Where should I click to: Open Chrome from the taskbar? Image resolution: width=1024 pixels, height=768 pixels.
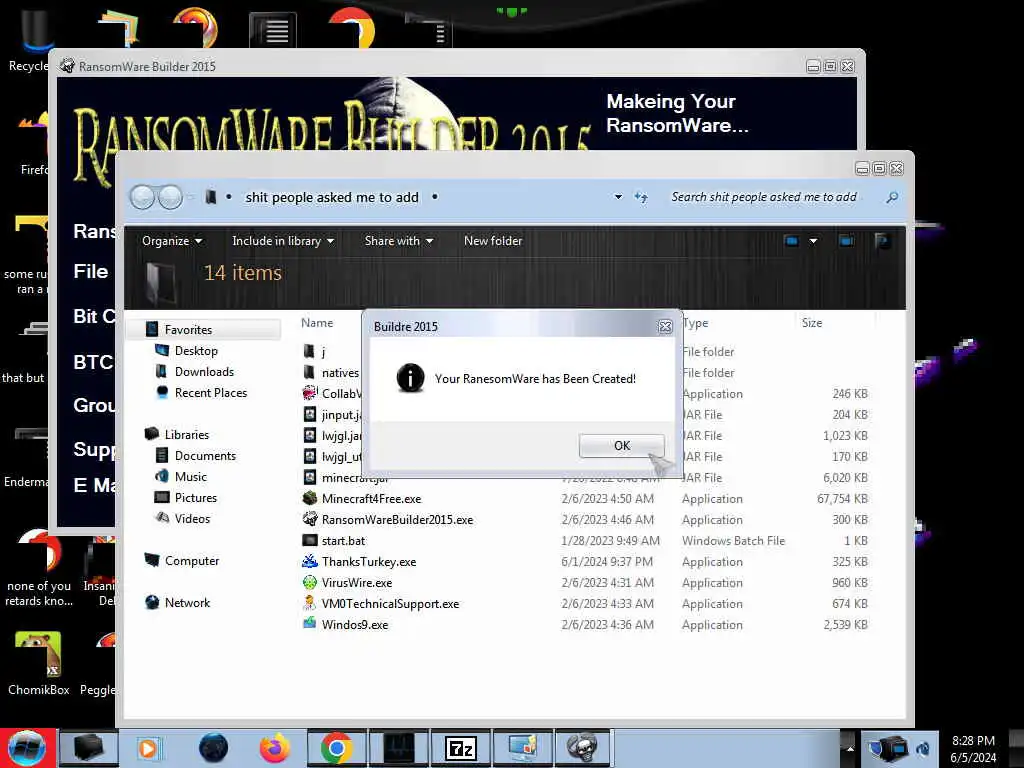tap(336, 748)
